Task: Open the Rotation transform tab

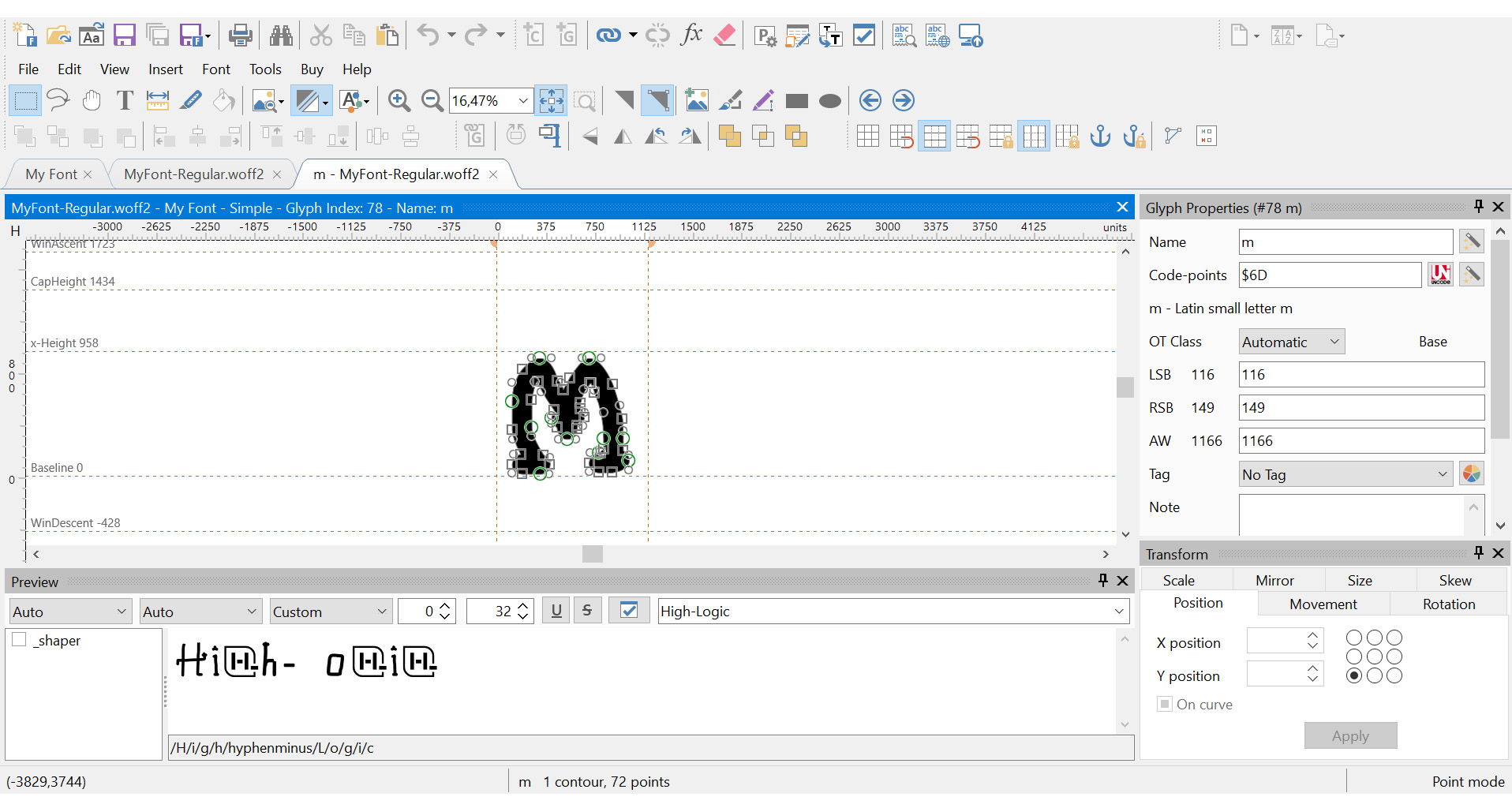Action: (1449, 604)
